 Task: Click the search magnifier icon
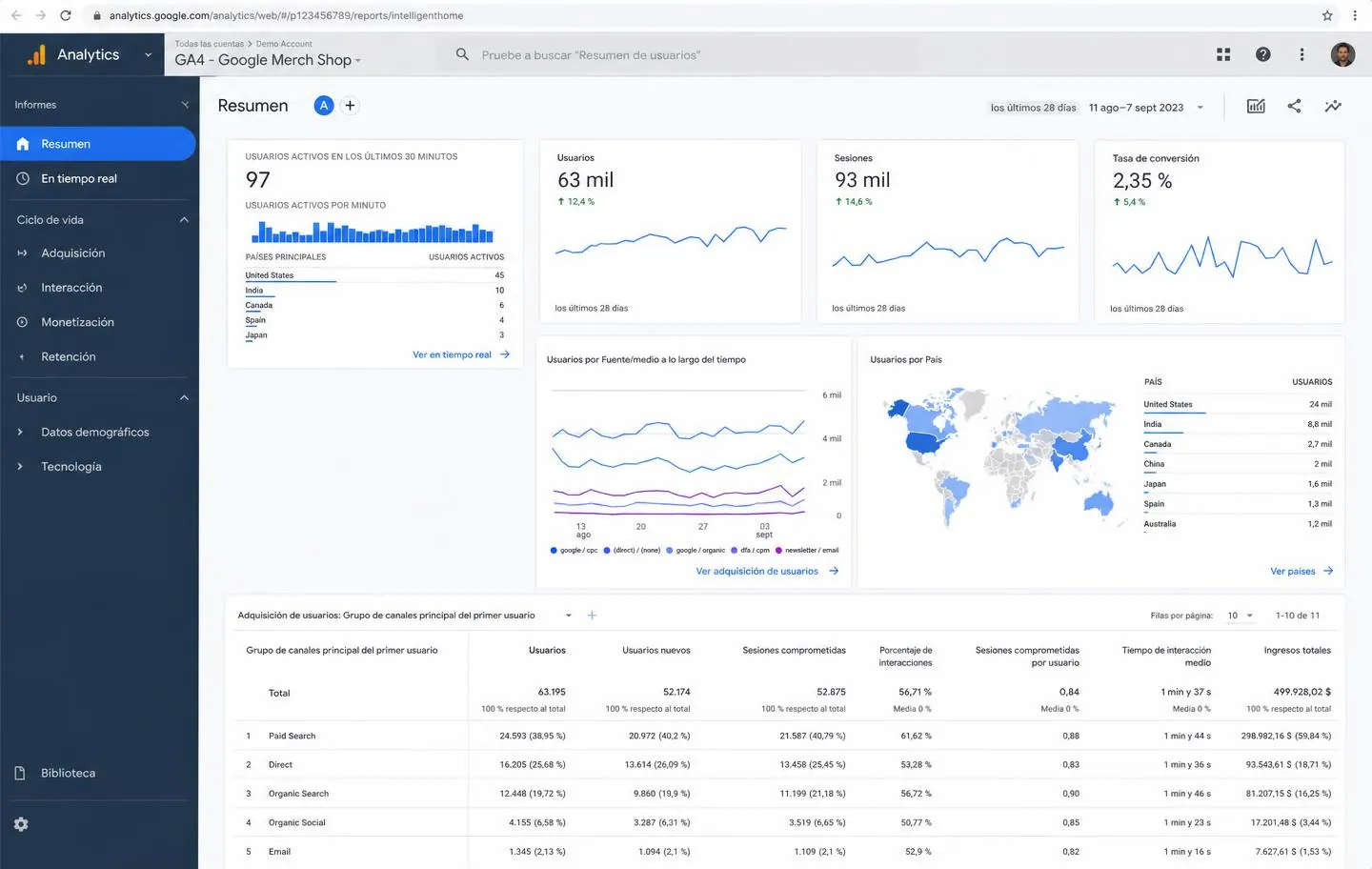click(x=462, y=54)
